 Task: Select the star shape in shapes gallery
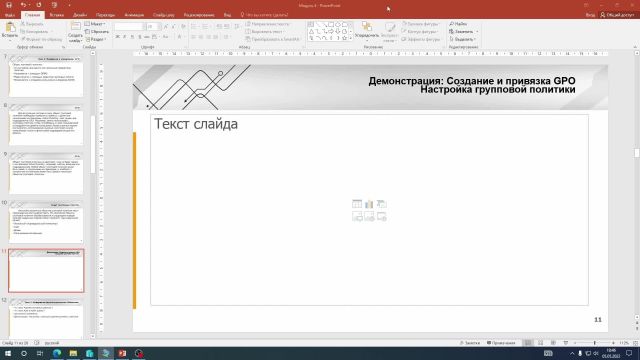point(344,38)
